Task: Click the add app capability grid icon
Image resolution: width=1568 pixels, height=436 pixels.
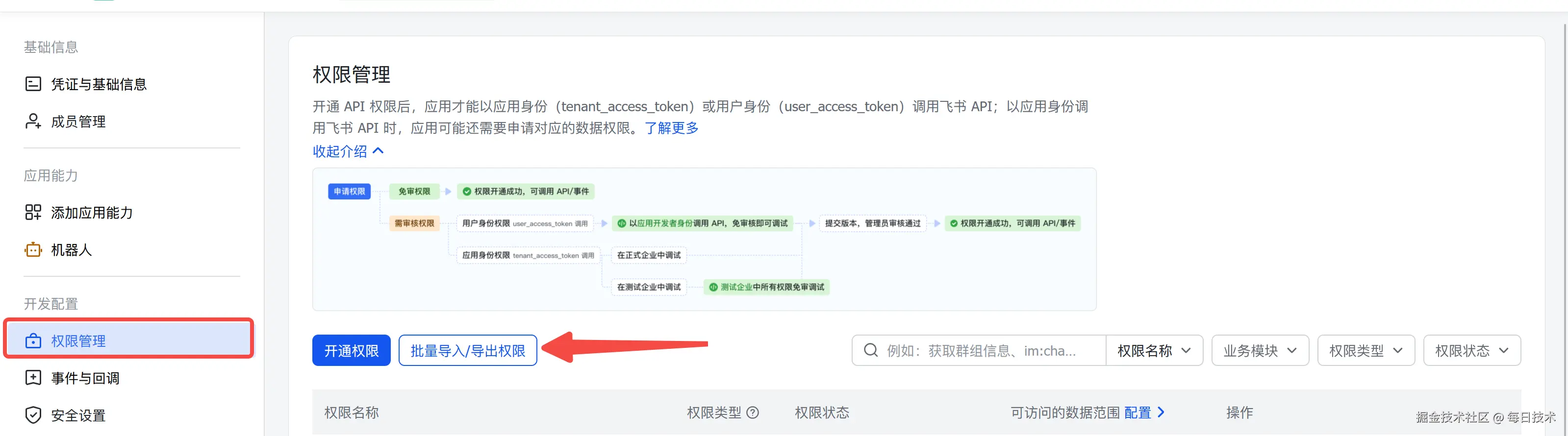Action: coord(33,212)
